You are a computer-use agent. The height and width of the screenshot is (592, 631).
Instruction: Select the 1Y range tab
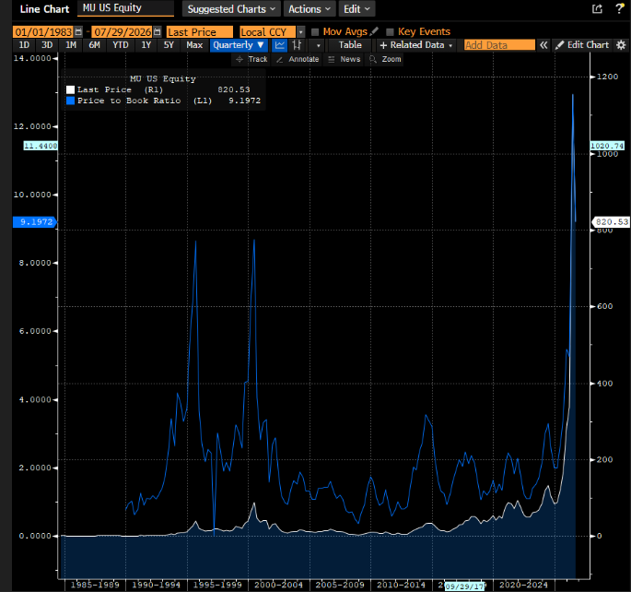pos(146,45)
